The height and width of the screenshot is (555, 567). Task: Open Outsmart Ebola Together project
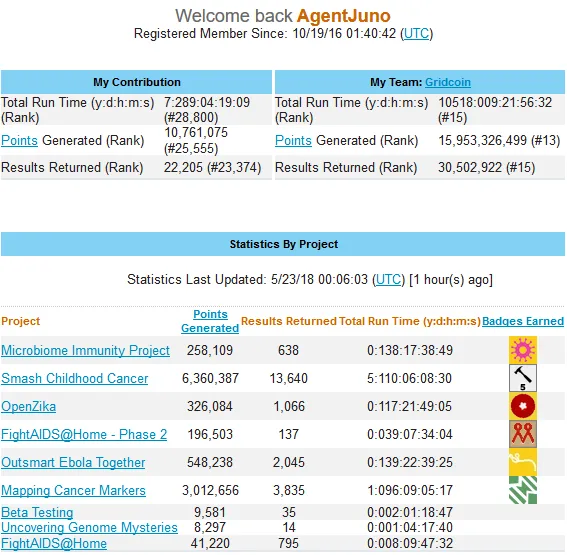point(73,462)
